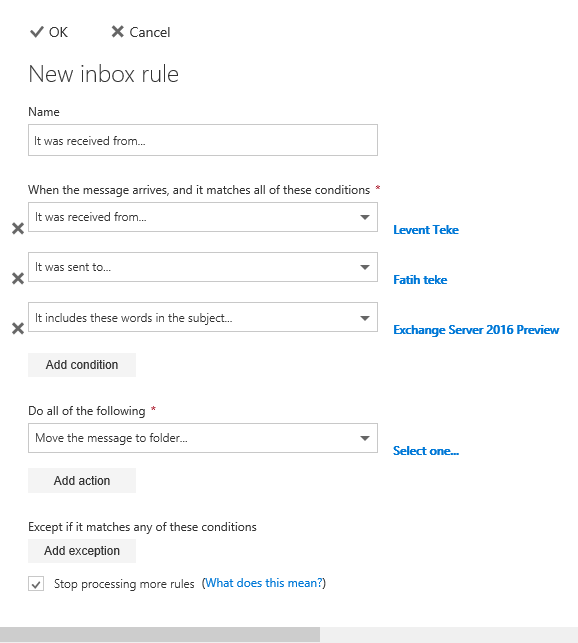Screen dimensions: 578x643
Task: Open the Fatih teke recipient link
Action: coord(420,280)
